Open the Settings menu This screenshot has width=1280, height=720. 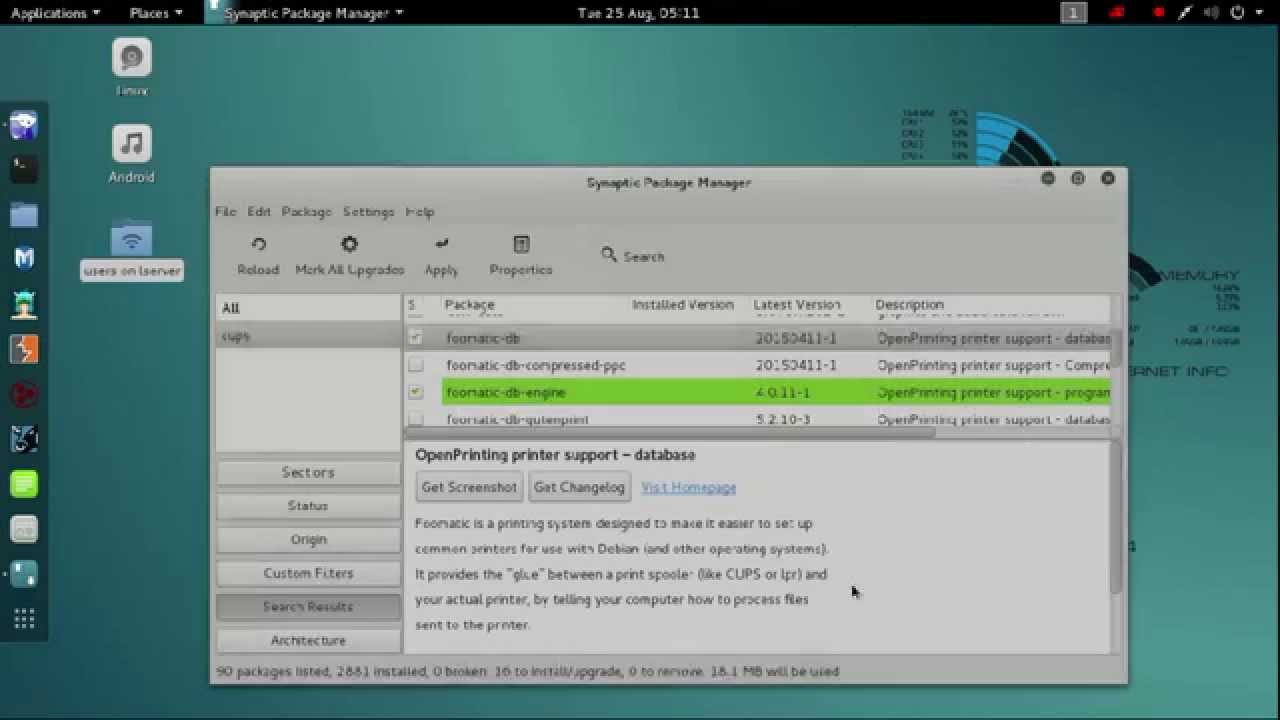tap(368, 212)
